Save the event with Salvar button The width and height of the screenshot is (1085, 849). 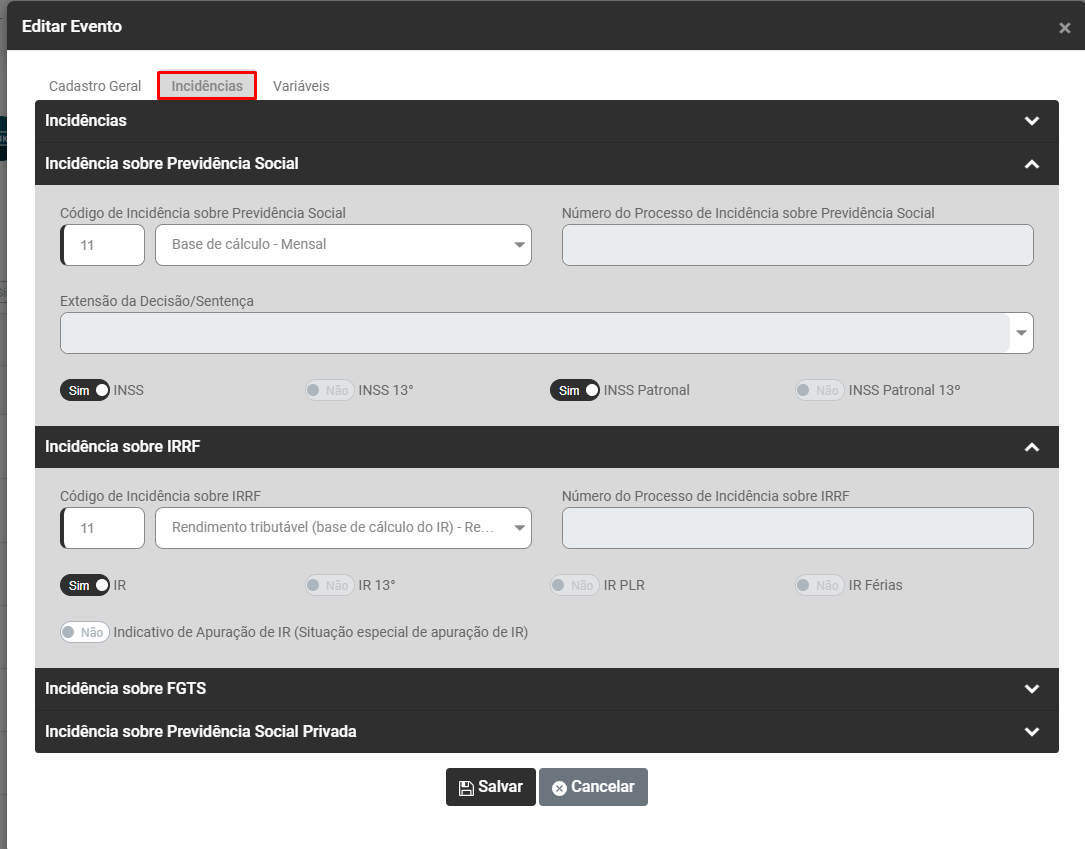point(491,787)
